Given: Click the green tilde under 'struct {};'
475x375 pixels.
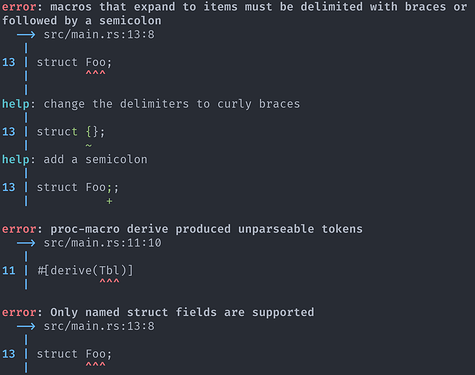Looking at the screenshot, I should [89, 146].
